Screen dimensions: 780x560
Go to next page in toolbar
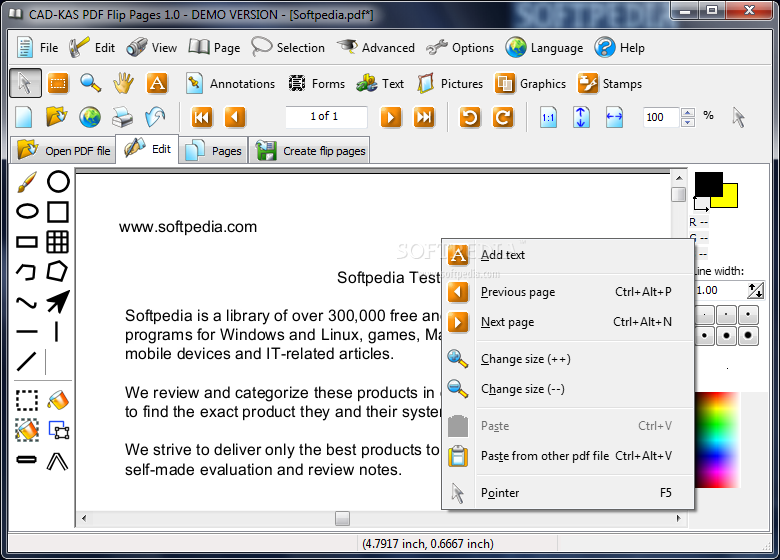pyautogui.click(x=391, y=117)
